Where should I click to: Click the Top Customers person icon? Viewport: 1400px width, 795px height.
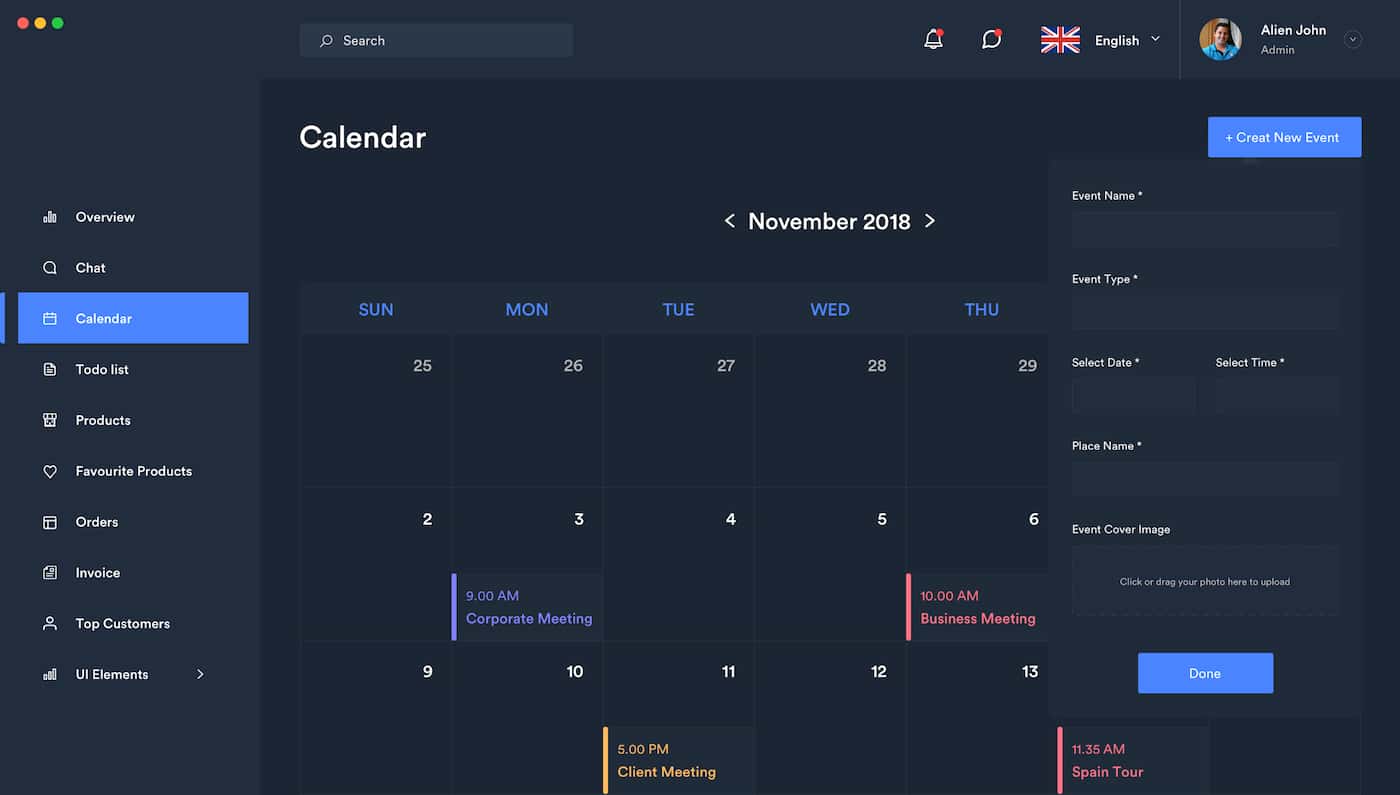click(50, 624)
